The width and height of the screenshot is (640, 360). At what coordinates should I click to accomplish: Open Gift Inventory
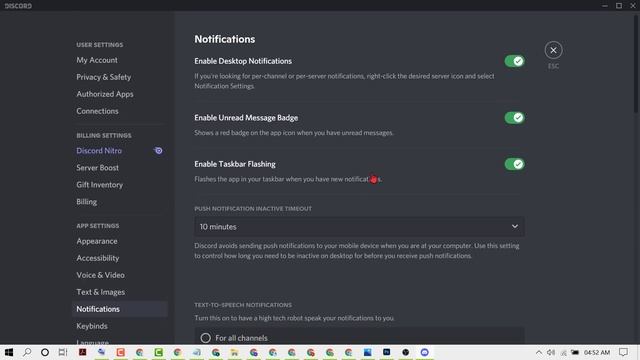pos(99,185)
